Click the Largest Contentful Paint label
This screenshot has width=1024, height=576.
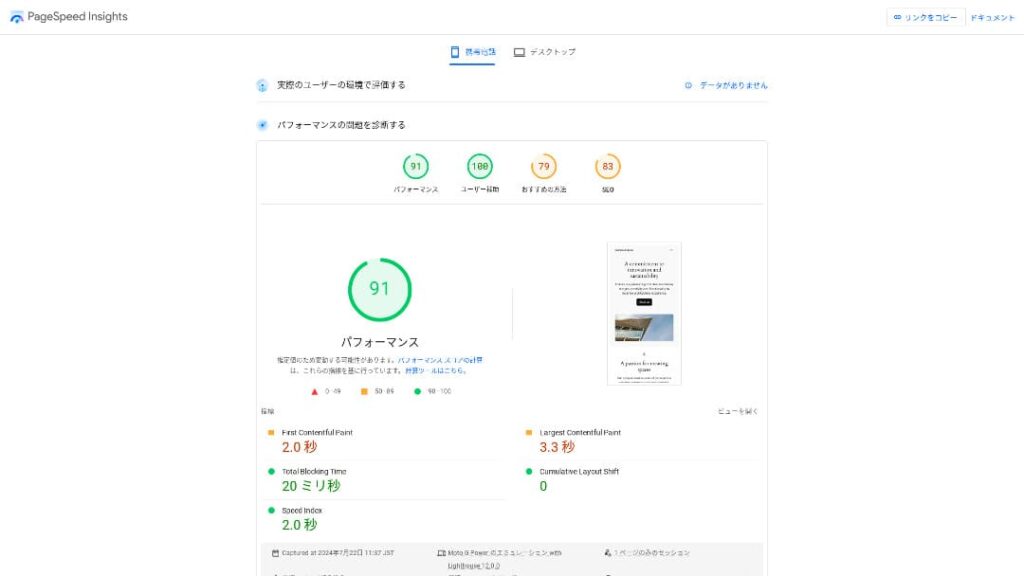point(580,432)
